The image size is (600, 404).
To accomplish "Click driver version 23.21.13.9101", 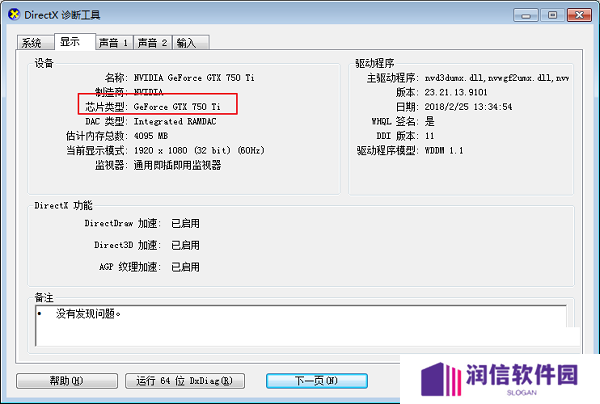I will (456, 92).
